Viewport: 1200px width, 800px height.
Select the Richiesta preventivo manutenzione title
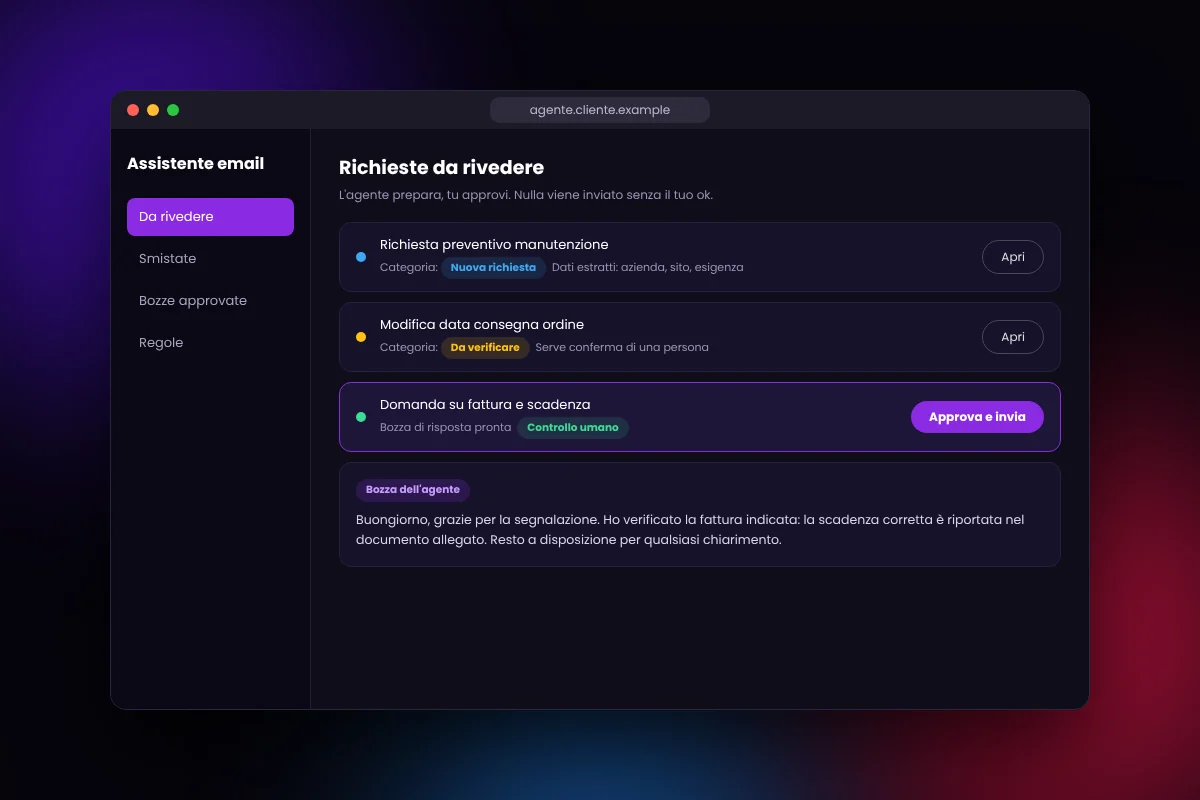point(494,244)
